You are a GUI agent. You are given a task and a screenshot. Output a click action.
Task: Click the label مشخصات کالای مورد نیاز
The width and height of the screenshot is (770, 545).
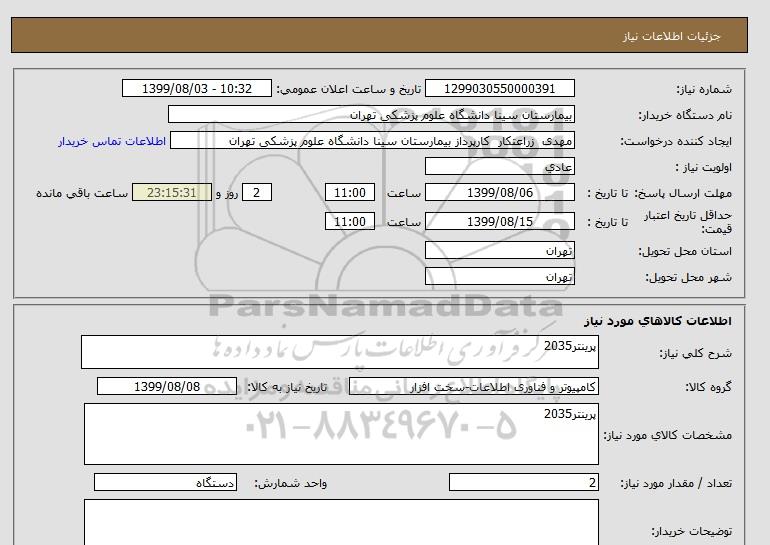coord(668,435)
